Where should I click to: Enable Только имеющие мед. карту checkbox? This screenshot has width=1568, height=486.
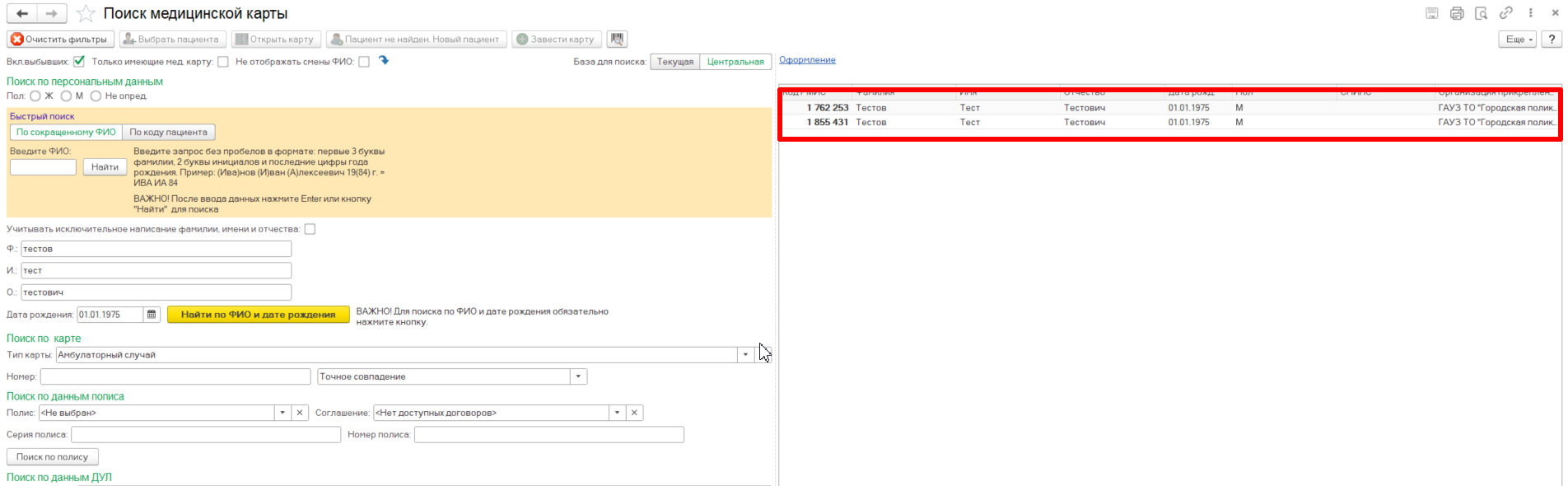coord(223,62)
